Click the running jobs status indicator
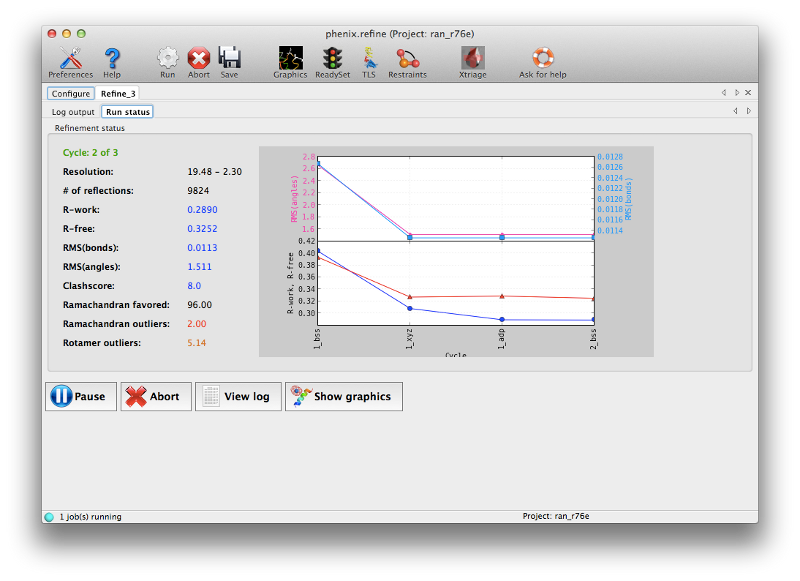The height and width of the screenshot is (581, 800). pos(49,516)
